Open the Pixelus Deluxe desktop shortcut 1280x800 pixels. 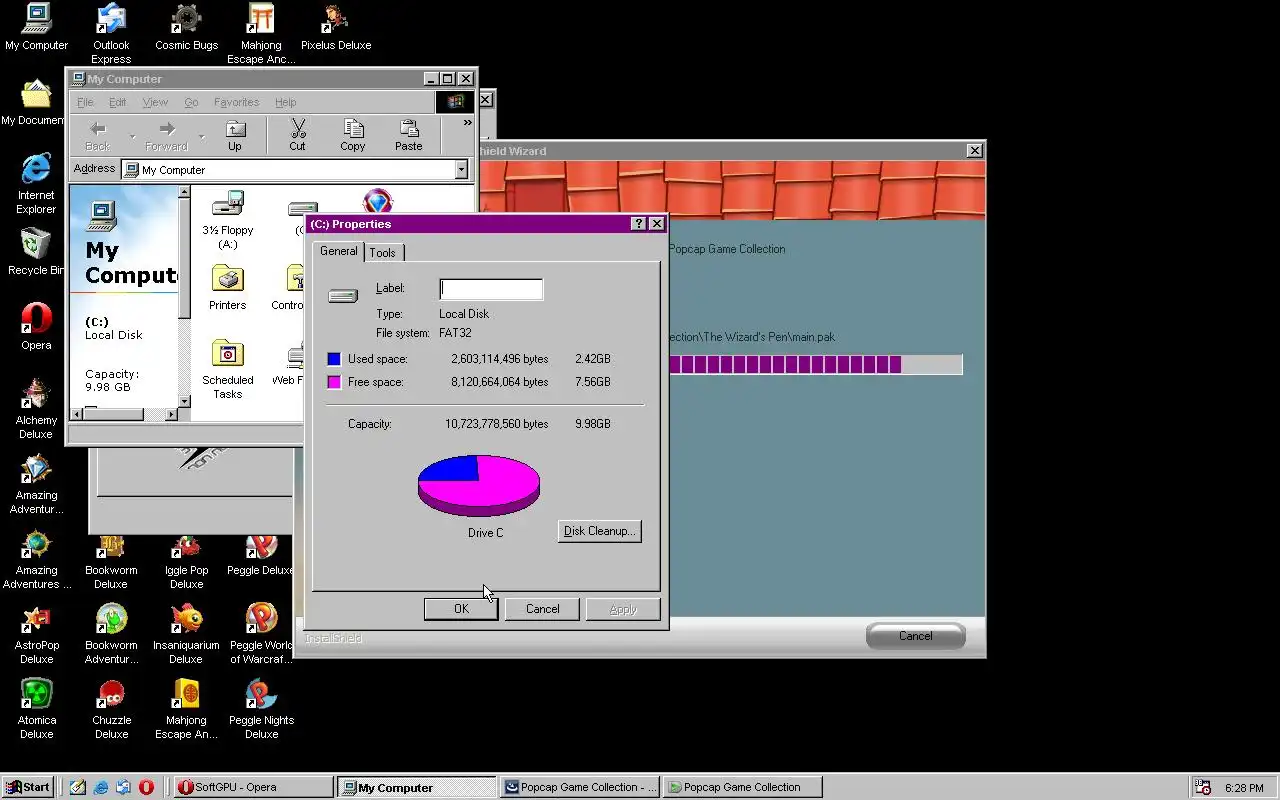(336, 27)
